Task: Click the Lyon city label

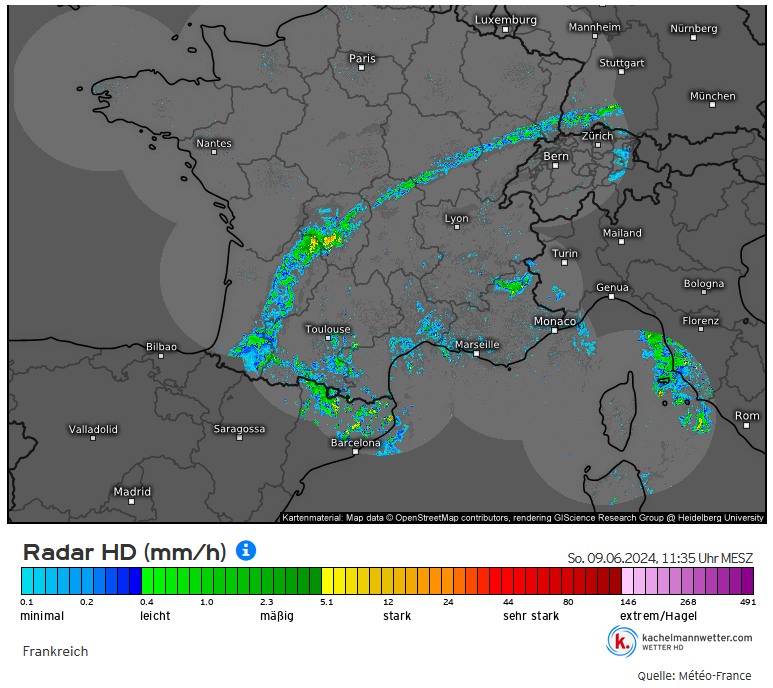Action: click(457, 218)
